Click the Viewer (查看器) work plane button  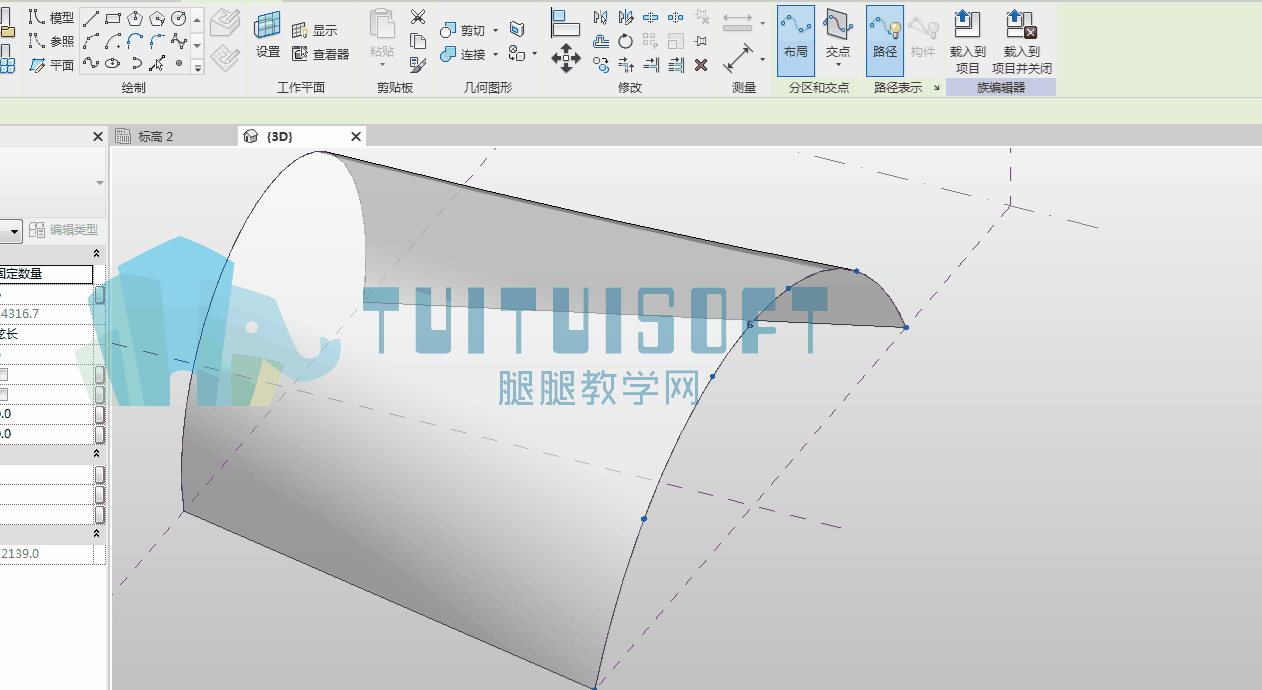point(321,54)
